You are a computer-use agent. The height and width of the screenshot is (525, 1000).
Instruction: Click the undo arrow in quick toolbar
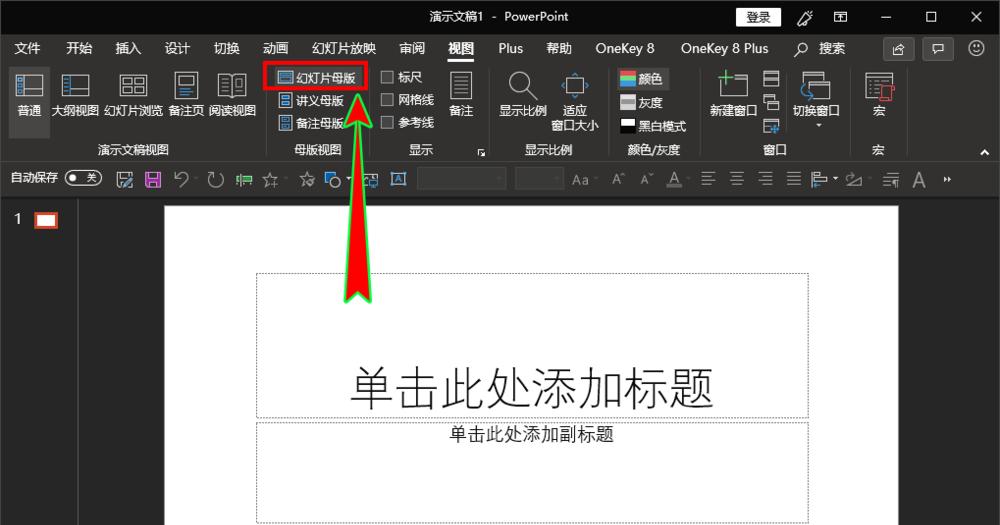click(181, 180)
